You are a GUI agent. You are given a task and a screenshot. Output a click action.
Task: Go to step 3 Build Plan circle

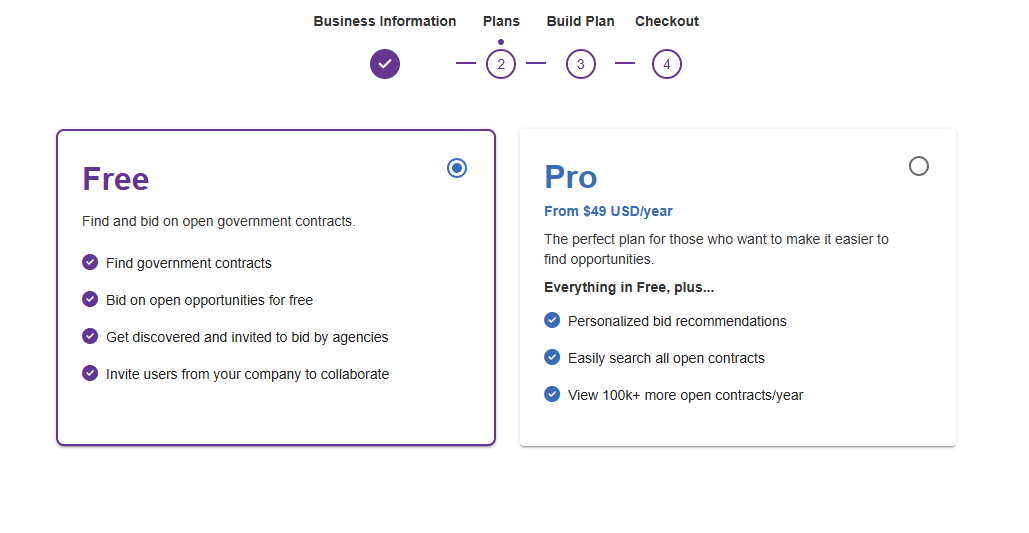pos(581,64)
